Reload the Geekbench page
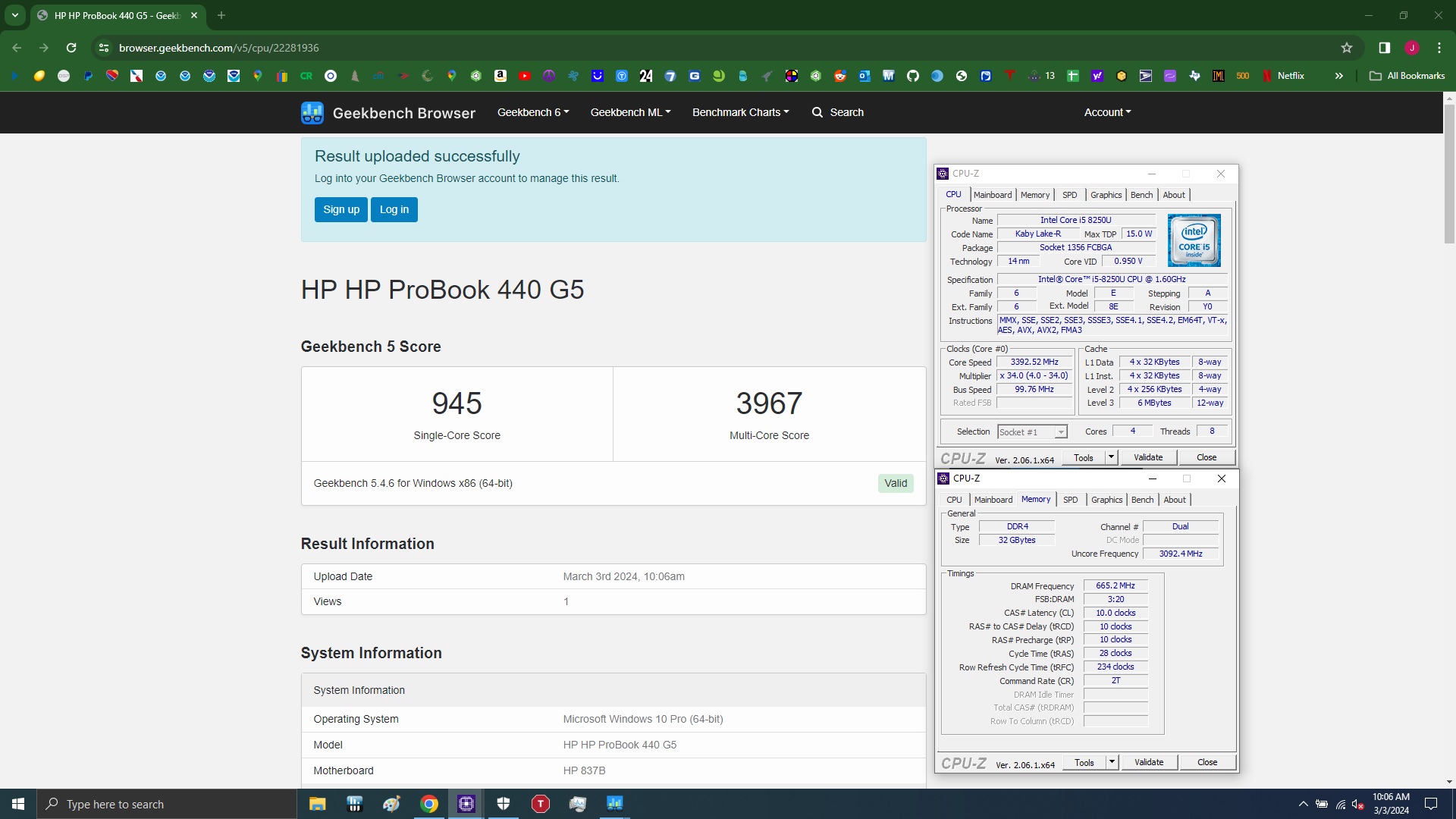Image resolution: width=1456 pixels, height=819 pixels. click(71, 48)
